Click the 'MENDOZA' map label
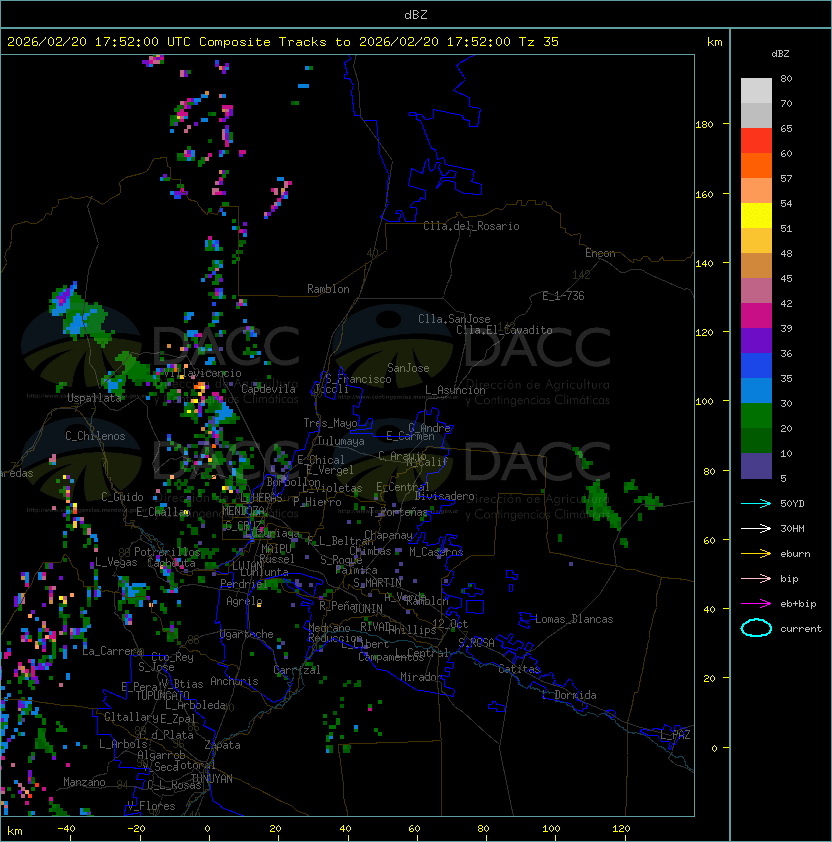The image size is (832, 842). pos(243,510)
